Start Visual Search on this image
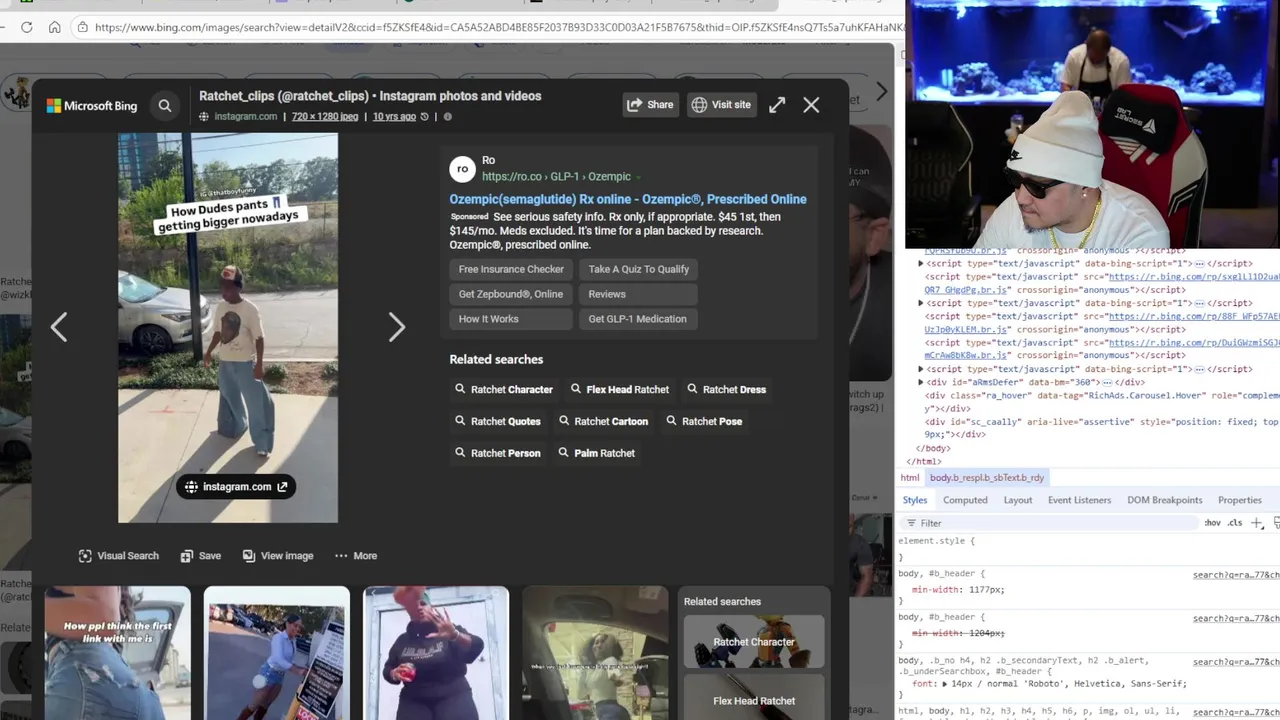1280x720 pixels. [118, 556]
